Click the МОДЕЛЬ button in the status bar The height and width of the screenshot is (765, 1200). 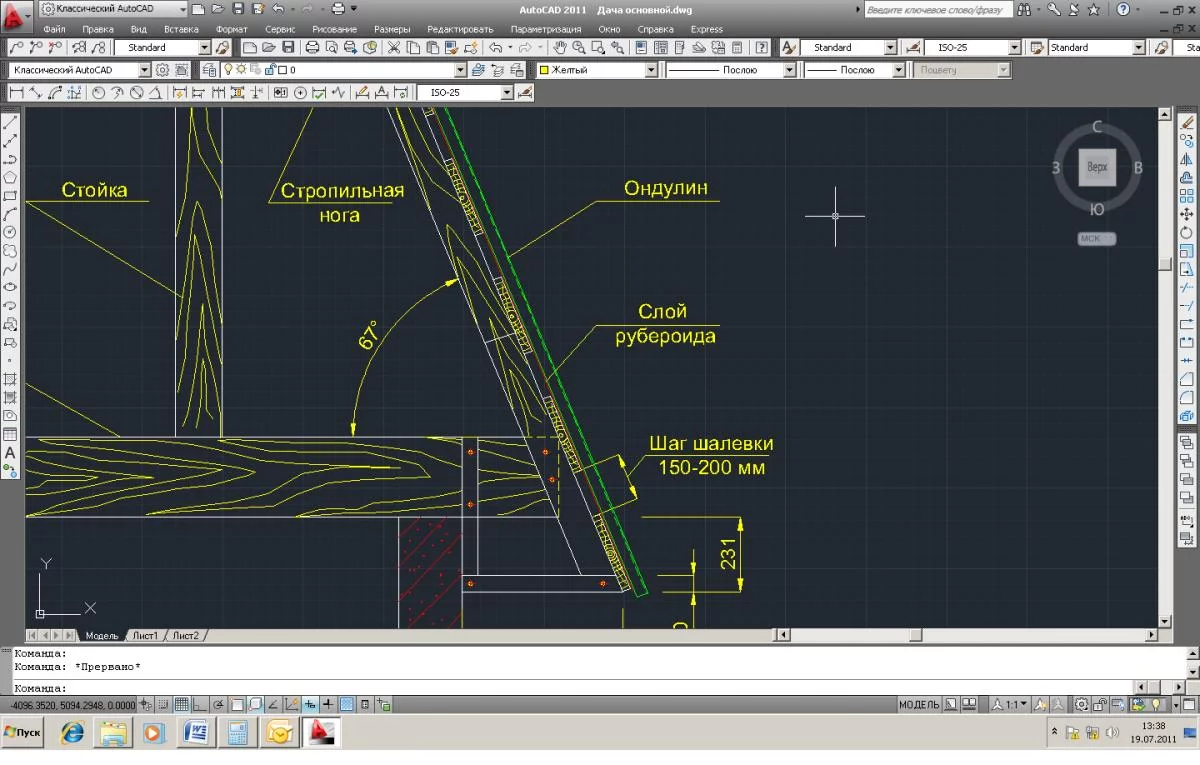click(x=918, y=705)
